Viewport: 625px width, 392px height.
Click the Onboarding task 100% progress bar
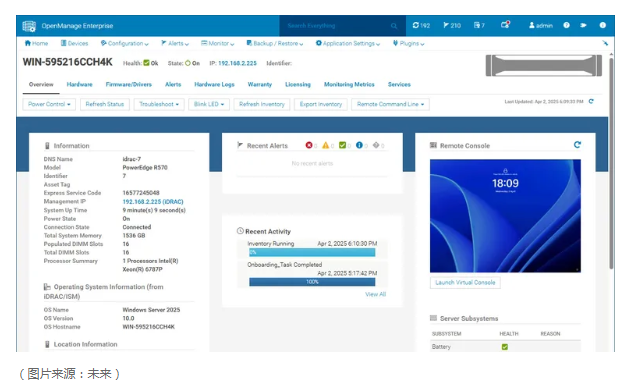point(312,282)
